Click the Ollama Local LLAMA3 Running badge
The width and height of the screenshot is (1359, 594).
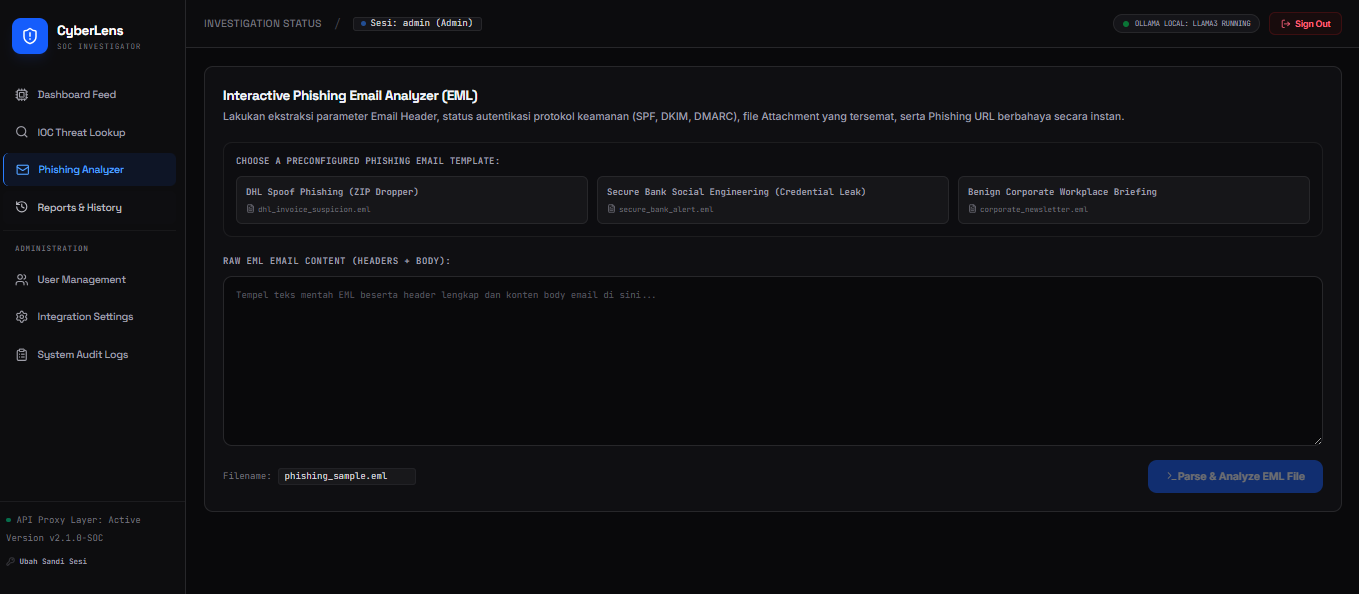click(x=1186, y=24)
